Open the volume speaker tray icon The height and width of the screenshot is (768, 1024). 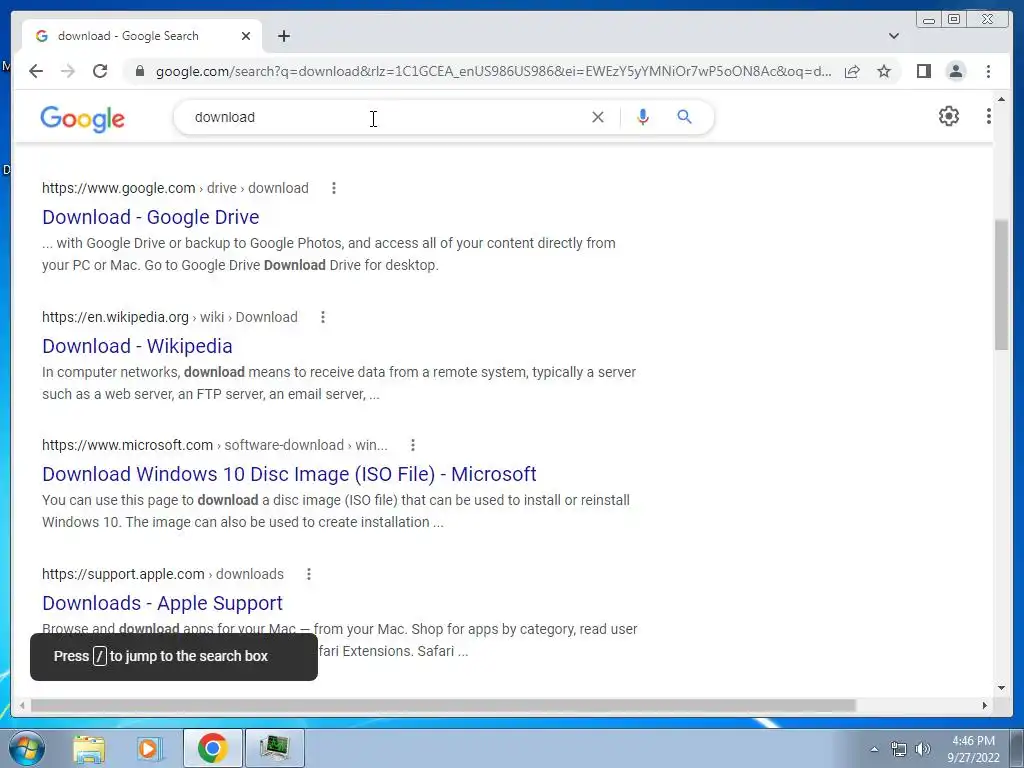coord(923,749)
